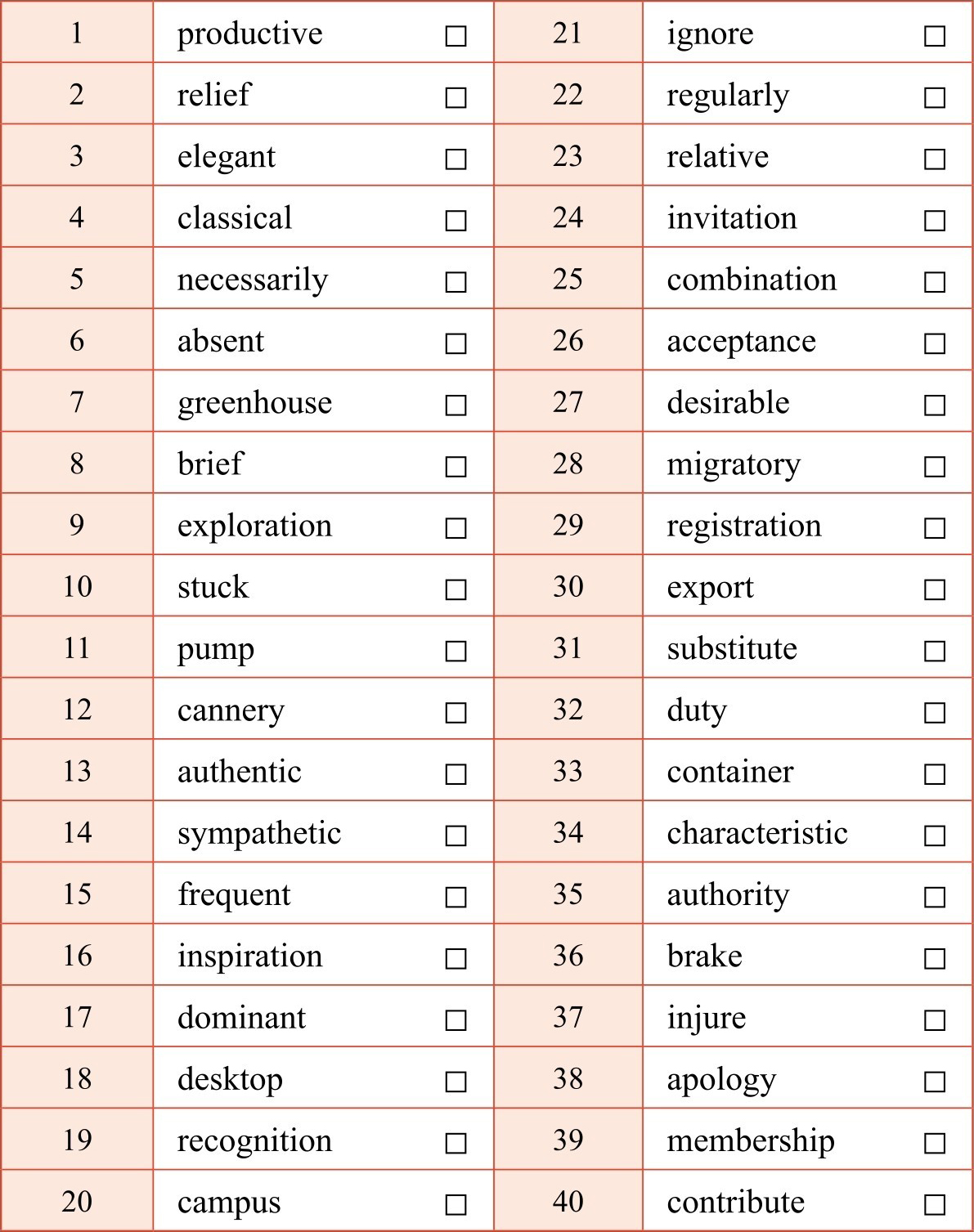
Task: Tick the checkbox beside "productive"
Action: click(x=456, y=36)
